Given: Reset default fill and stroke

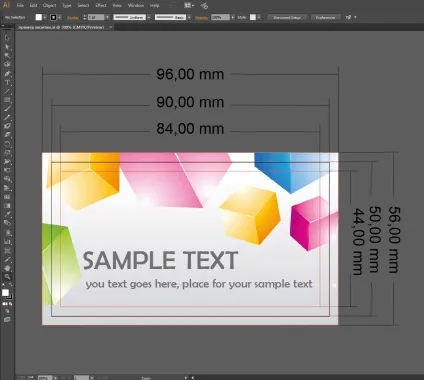Looking at the screenshot, I should coord(4,285).
